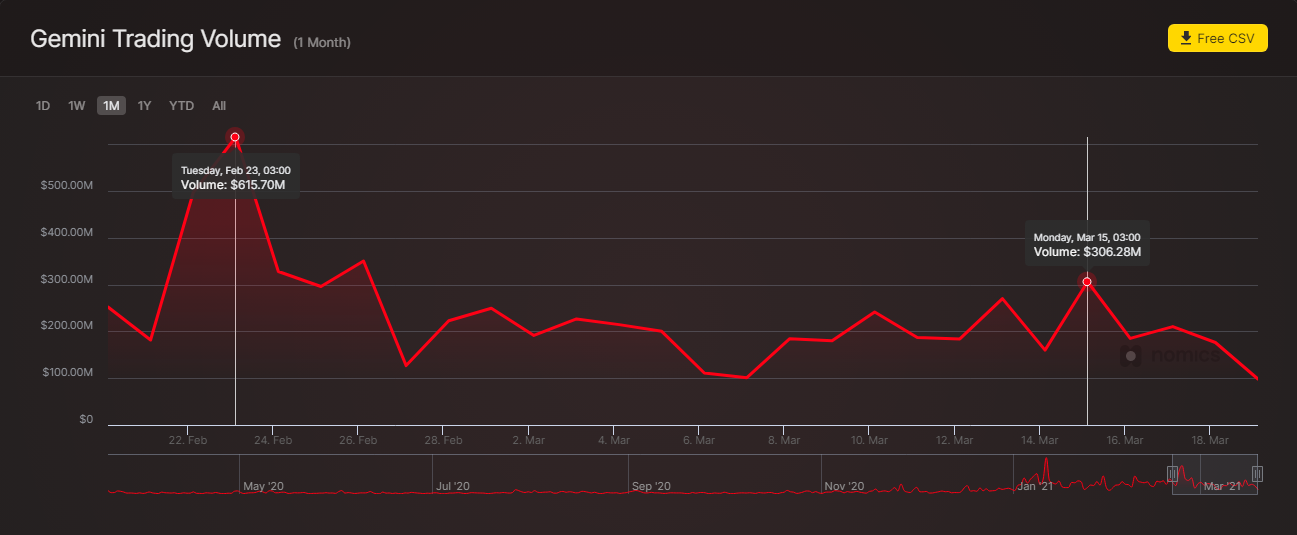
Task: Click the Monday, Mar 15, 03:00 tooltip date
Action: pos(1087,237)
